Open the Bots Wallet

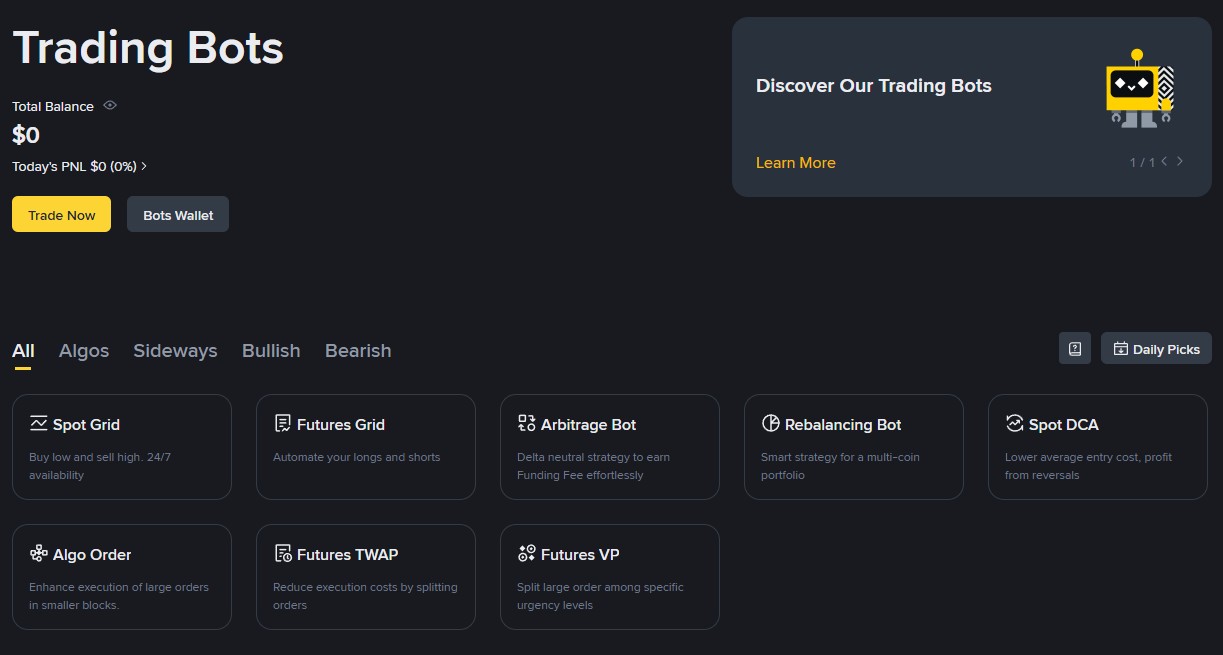pyautogui.click(x=178, y=215)
